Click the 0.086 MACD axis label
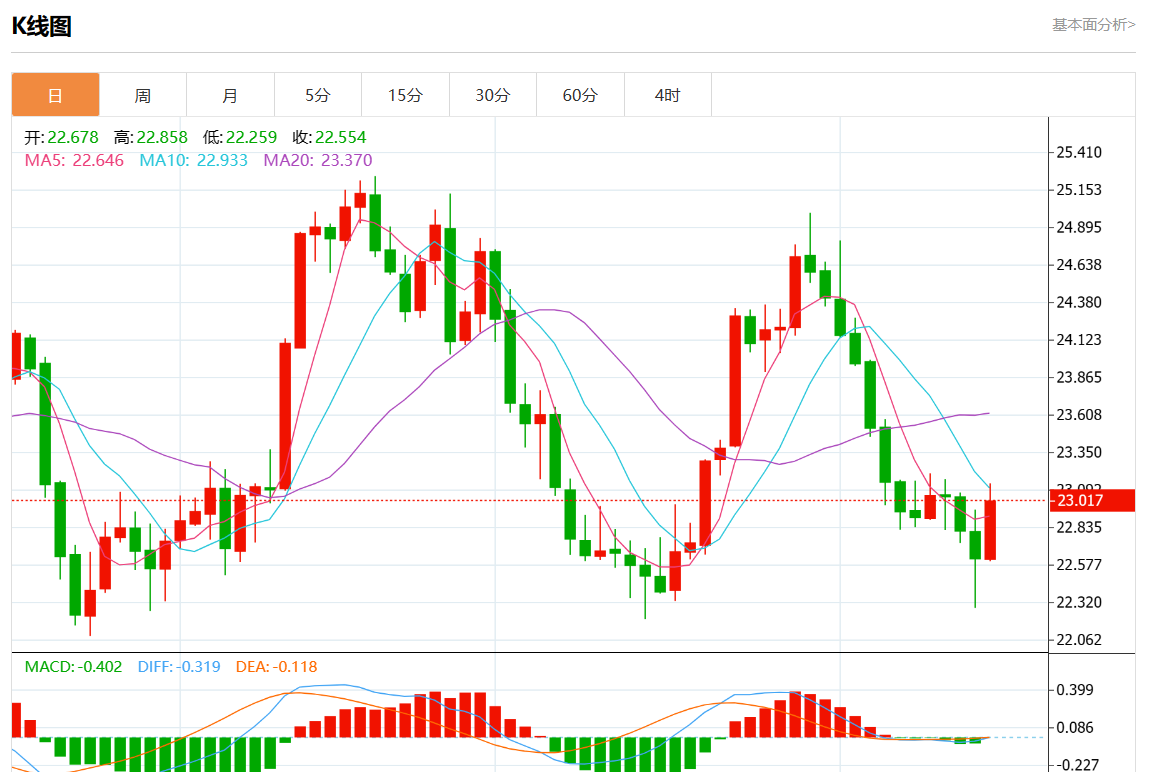 [x=1075, y=728]
